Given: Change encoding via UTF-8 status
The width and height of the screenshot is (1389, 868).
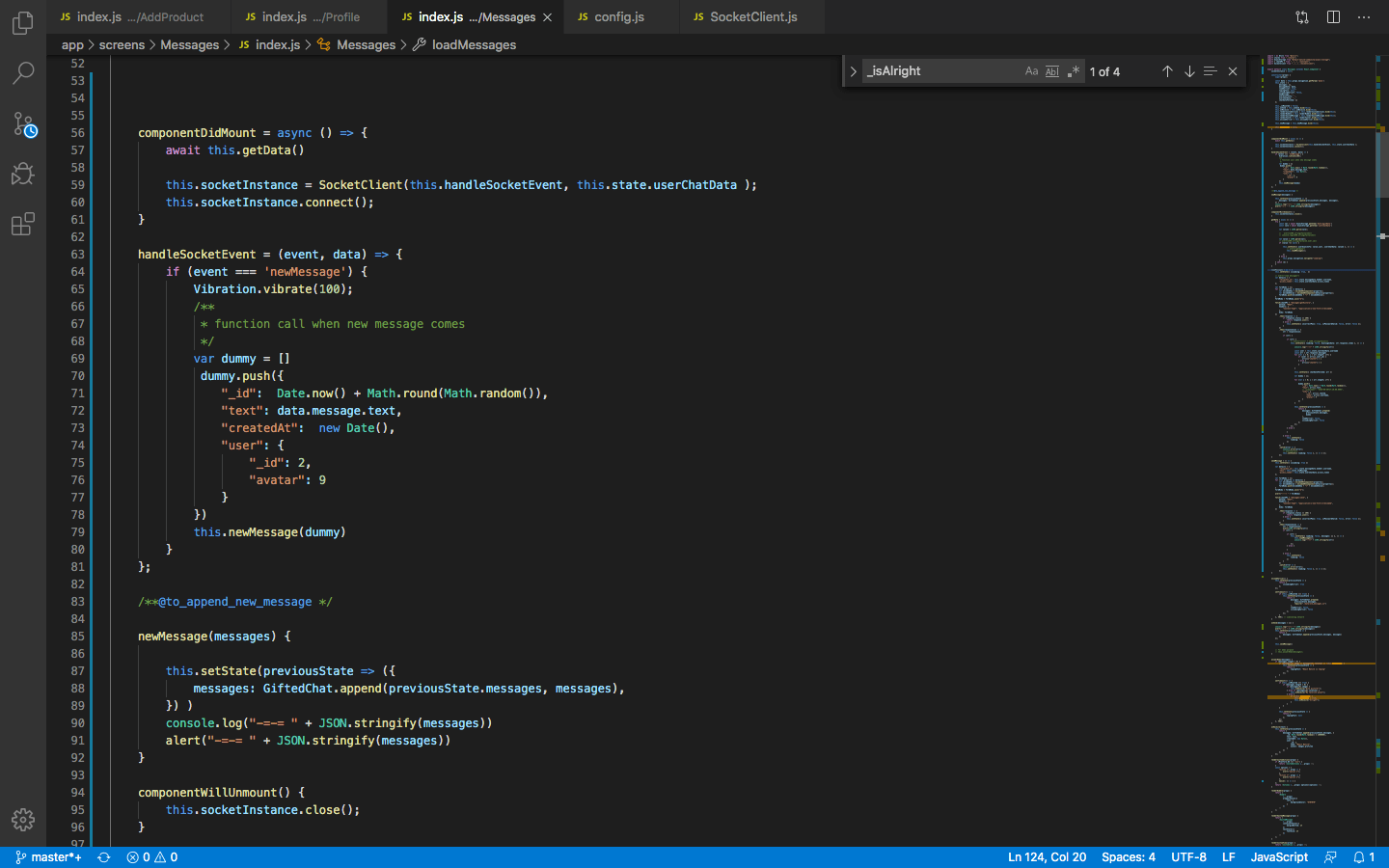Looking at the screenshot, I should (1188, 857).
